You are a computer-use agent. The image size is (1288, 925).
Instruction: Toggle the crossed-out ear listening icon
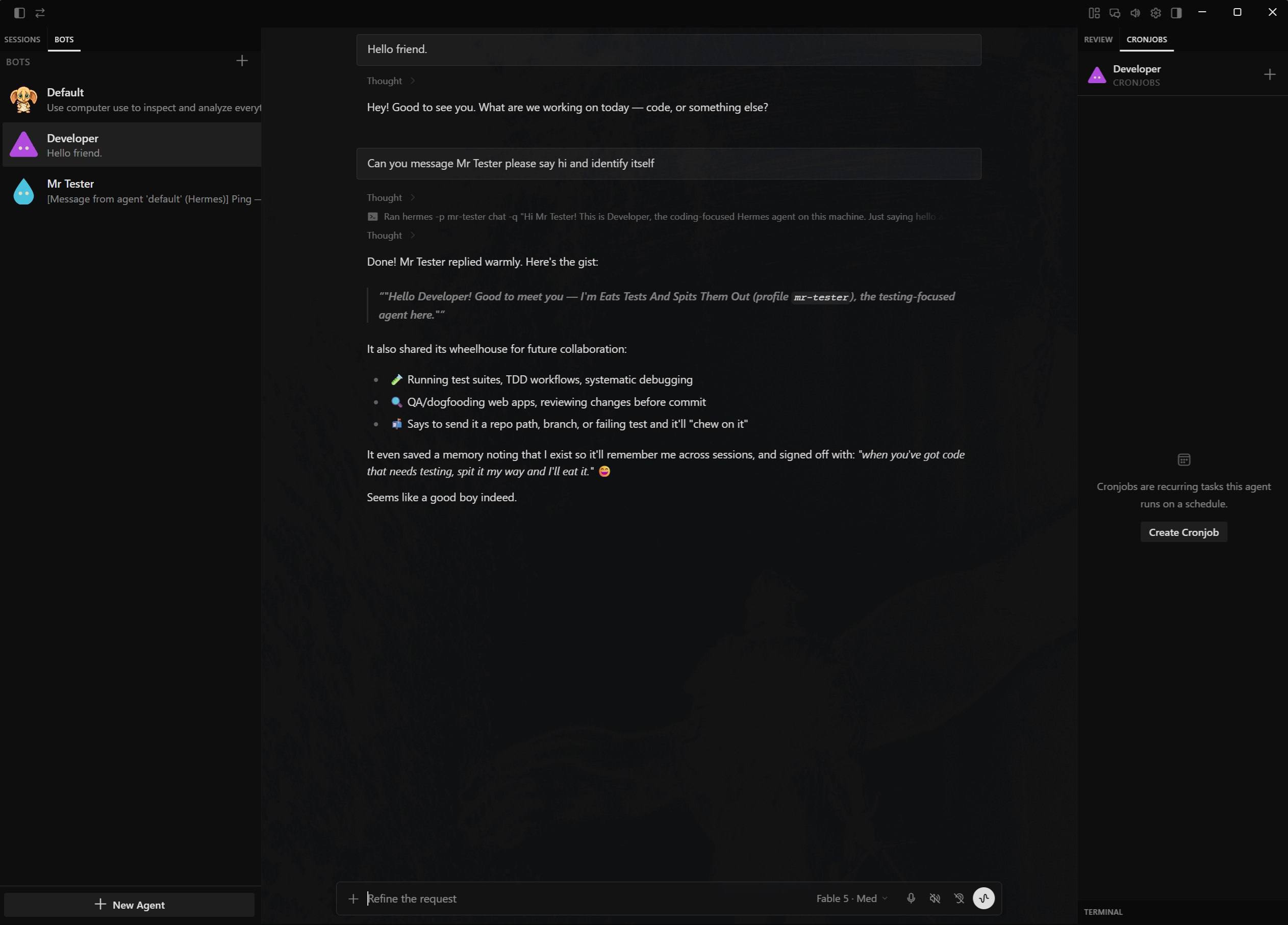959,898
